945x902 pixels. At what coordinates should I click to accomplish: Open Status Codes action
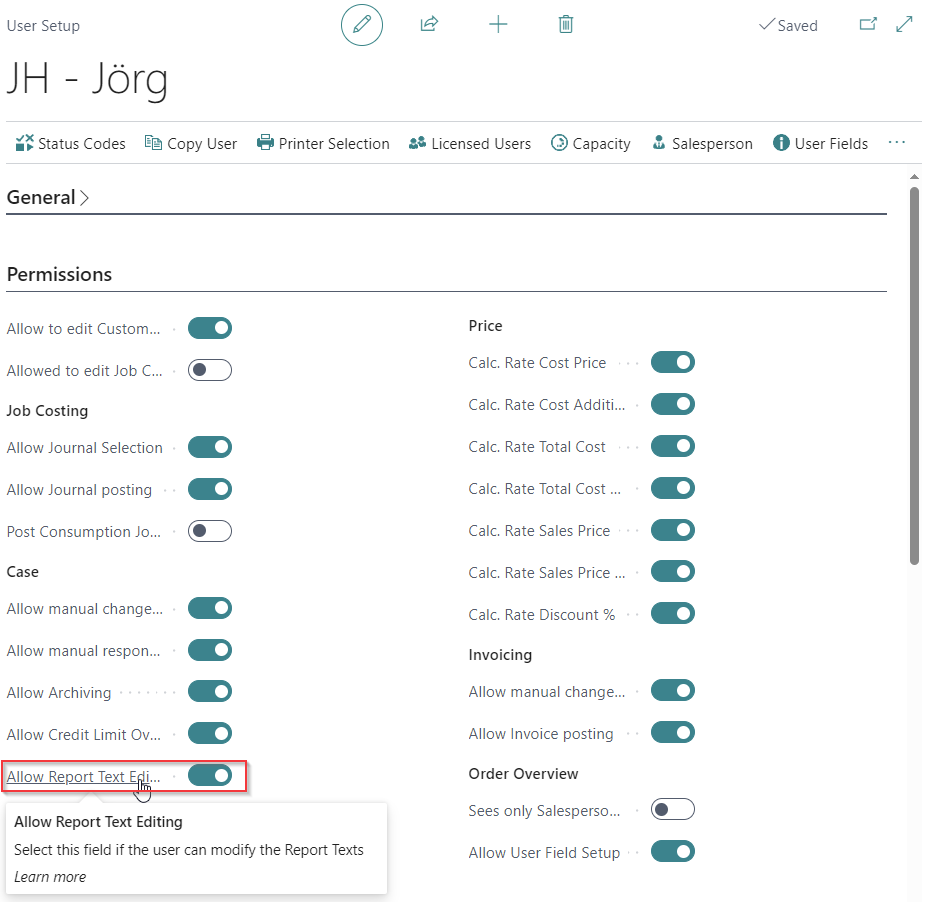71,143
